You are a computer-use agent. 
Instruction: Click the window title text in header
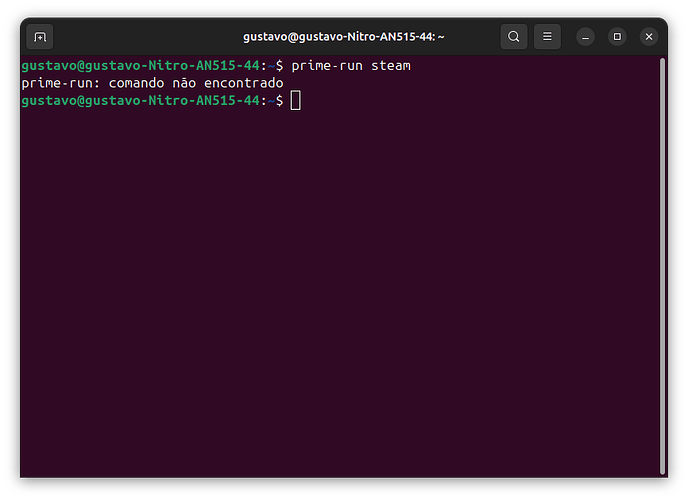(x=343, y=37)
